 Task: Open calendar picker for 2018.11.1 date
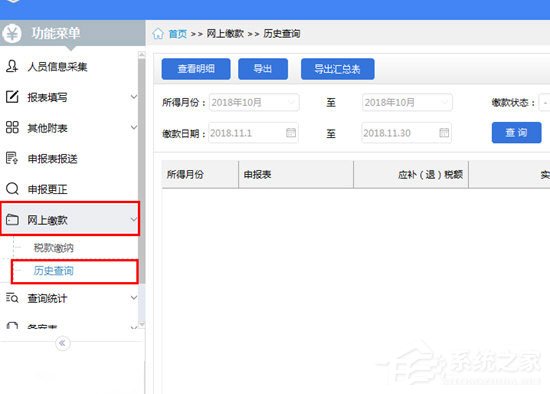tap(291, 133)
